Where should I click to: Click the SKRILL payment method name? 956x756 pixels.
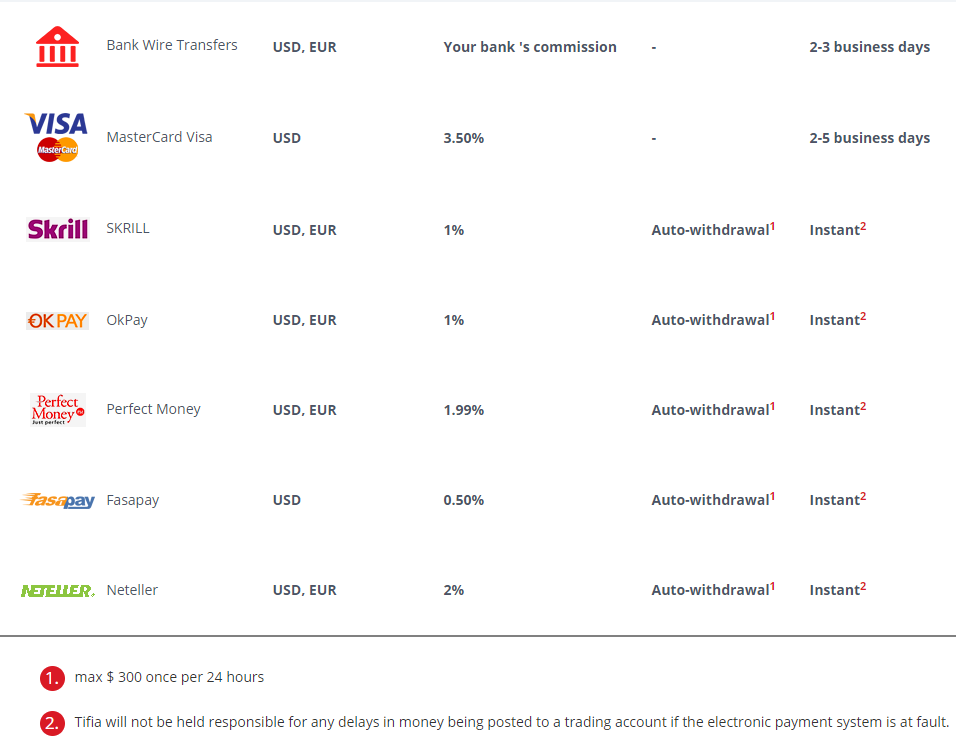[128, 228]
